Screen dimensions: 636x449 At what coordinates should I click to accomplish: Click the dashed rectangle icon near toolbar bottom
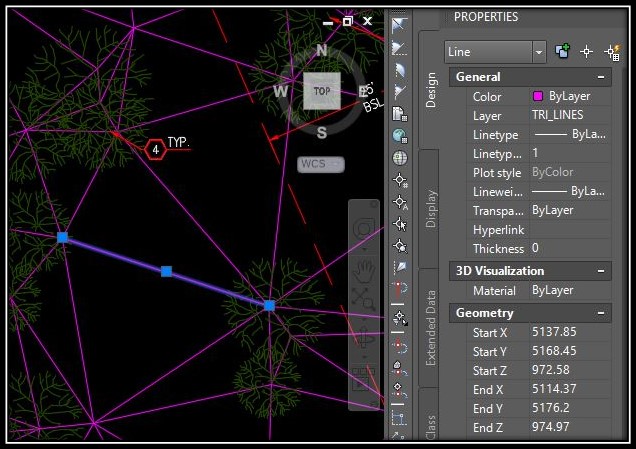tap(399, 419)
